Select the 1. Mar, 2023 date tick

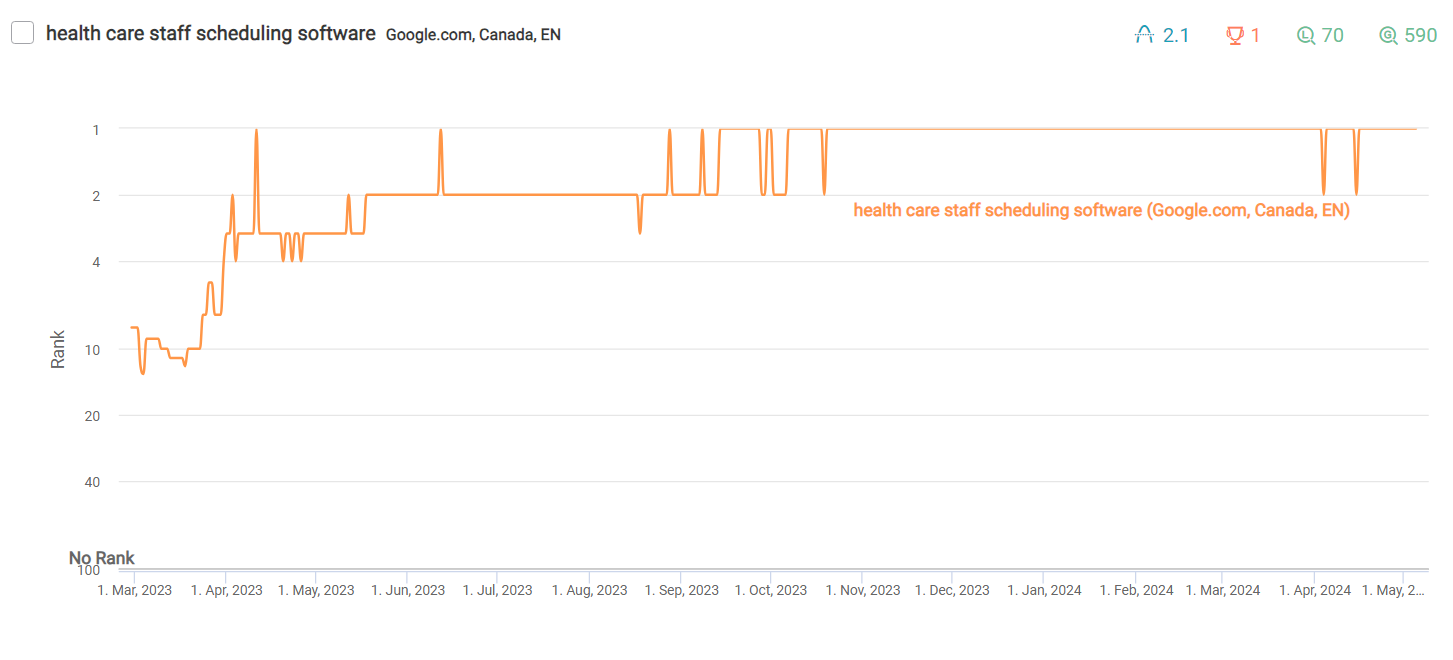134,590
